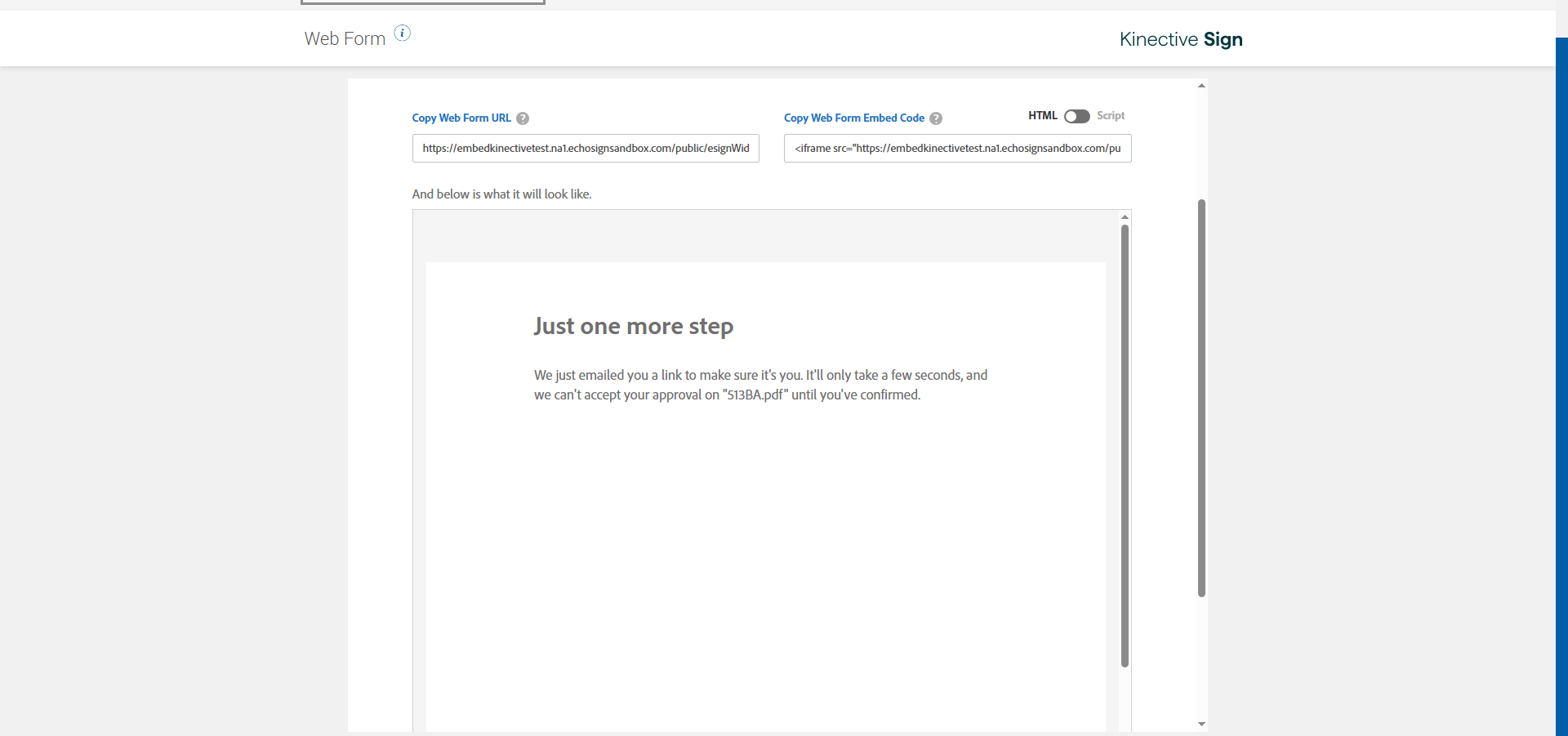The width and height of the screenshot is (1568, 736).
Task: Select the Script label option
Action: [x=1111, y=116]
